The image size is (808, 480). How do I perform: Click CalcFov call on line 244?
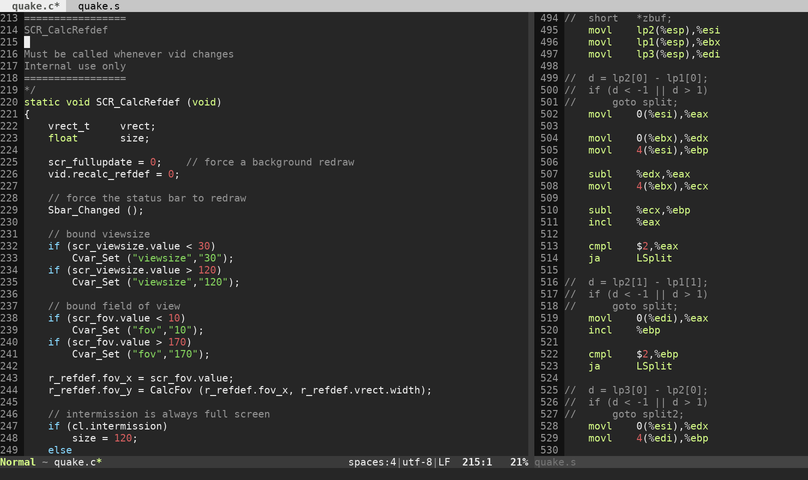click(x=171, y=390)
